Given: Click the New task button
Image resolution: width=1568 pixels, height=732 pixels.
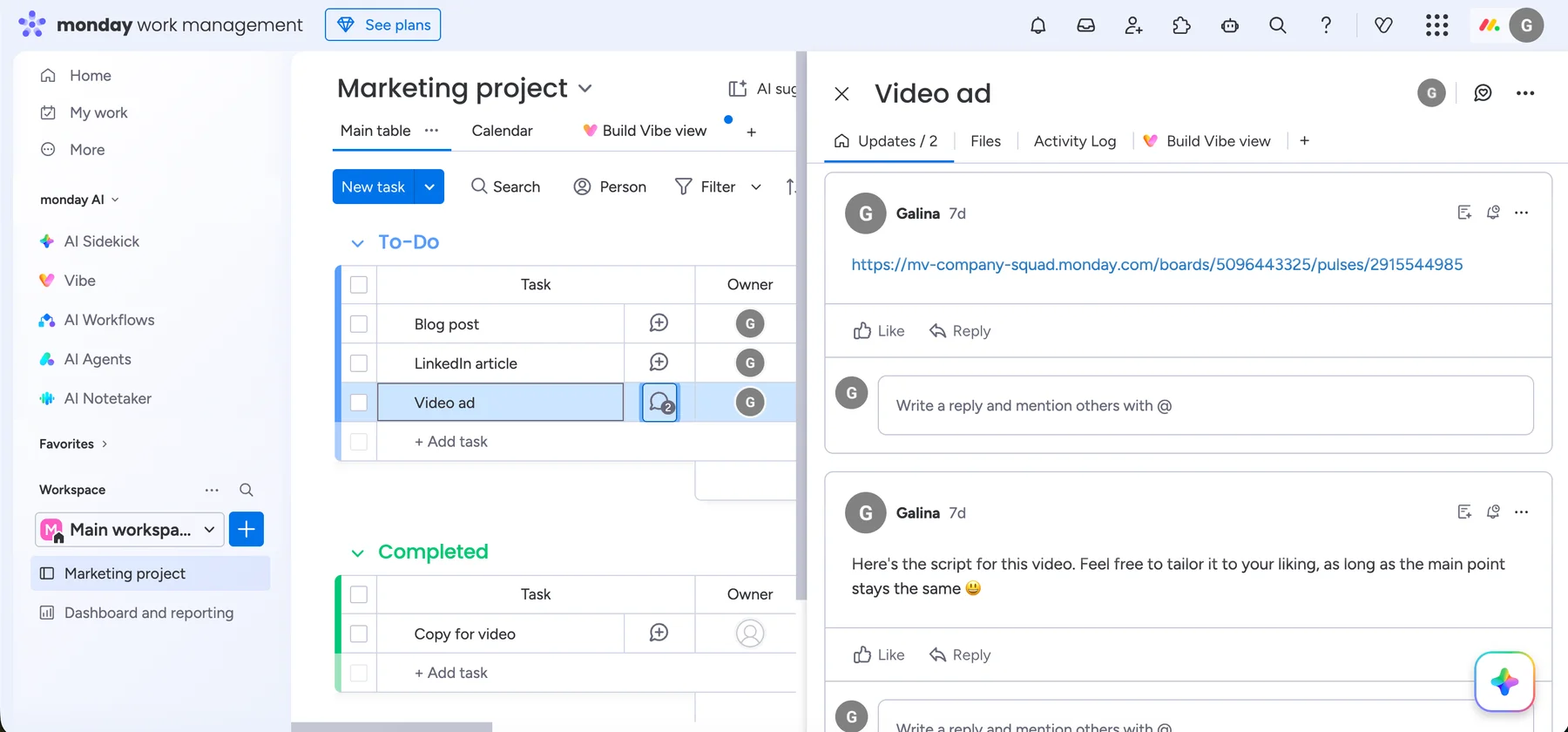Looking at the screenshot, I should coord(373,186).
